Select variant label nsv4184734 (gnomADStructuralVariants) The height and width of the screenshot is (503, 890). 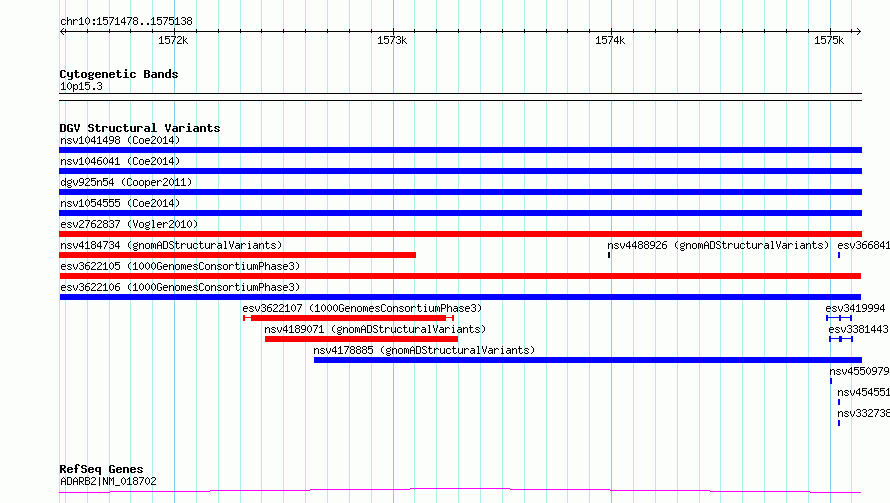click(x=171, y=245)
